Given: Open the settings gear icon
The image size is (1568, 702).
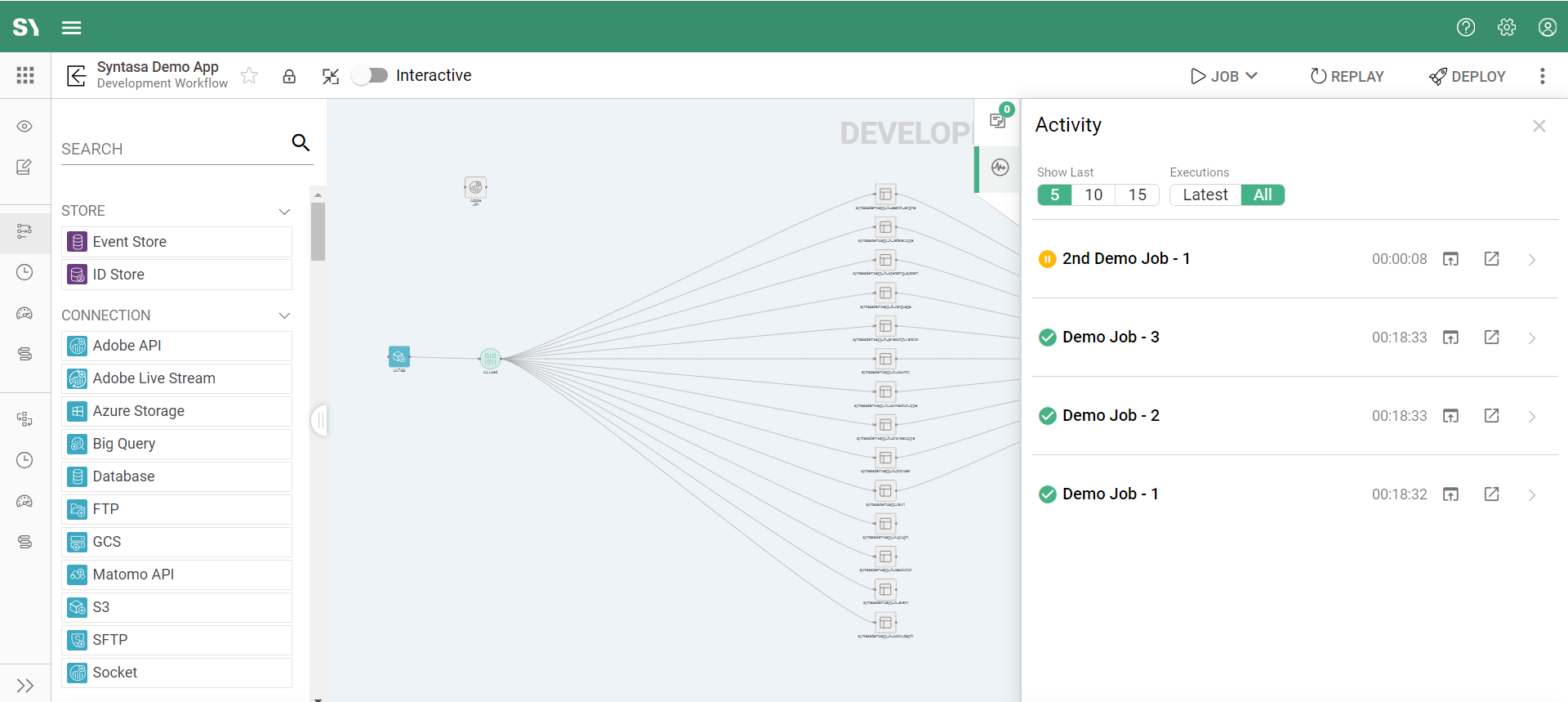Looking at the screenshot, I should [x=1506, y=27].
